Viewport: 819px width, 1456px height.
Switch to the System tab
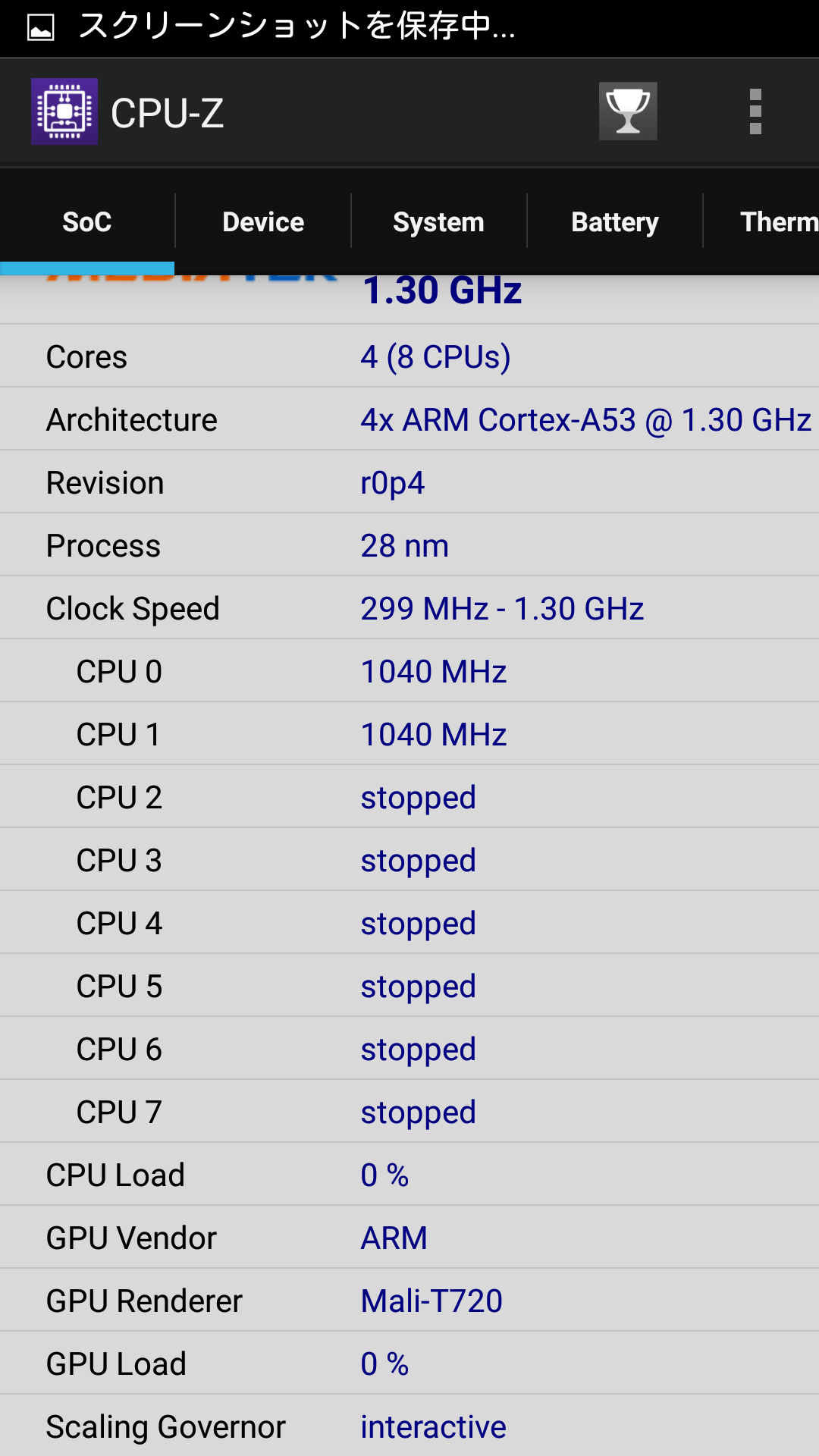[438, 221]
